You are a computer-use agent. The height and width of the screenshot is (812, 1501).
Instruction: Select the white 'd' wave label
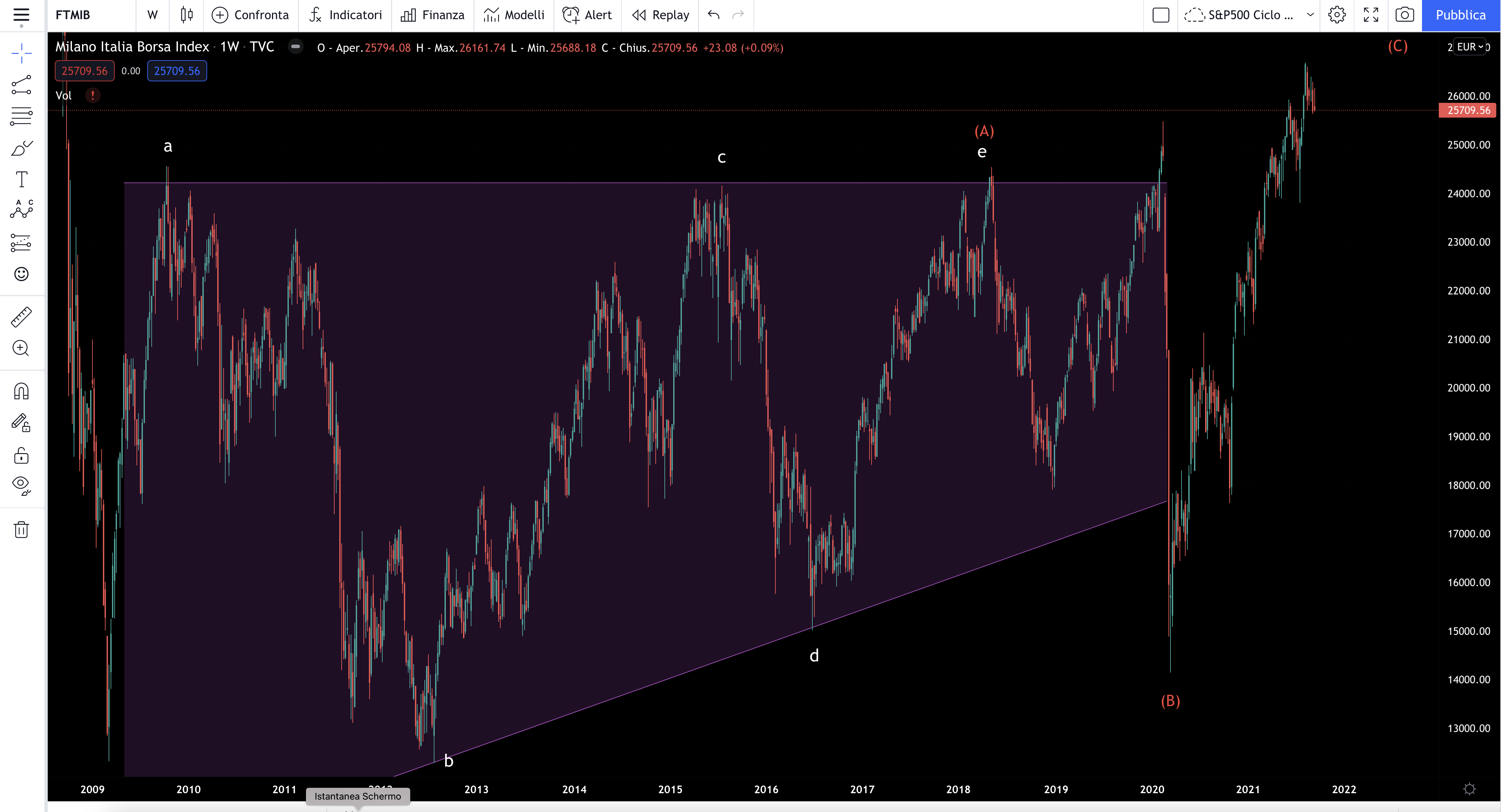tap(814, 655)
